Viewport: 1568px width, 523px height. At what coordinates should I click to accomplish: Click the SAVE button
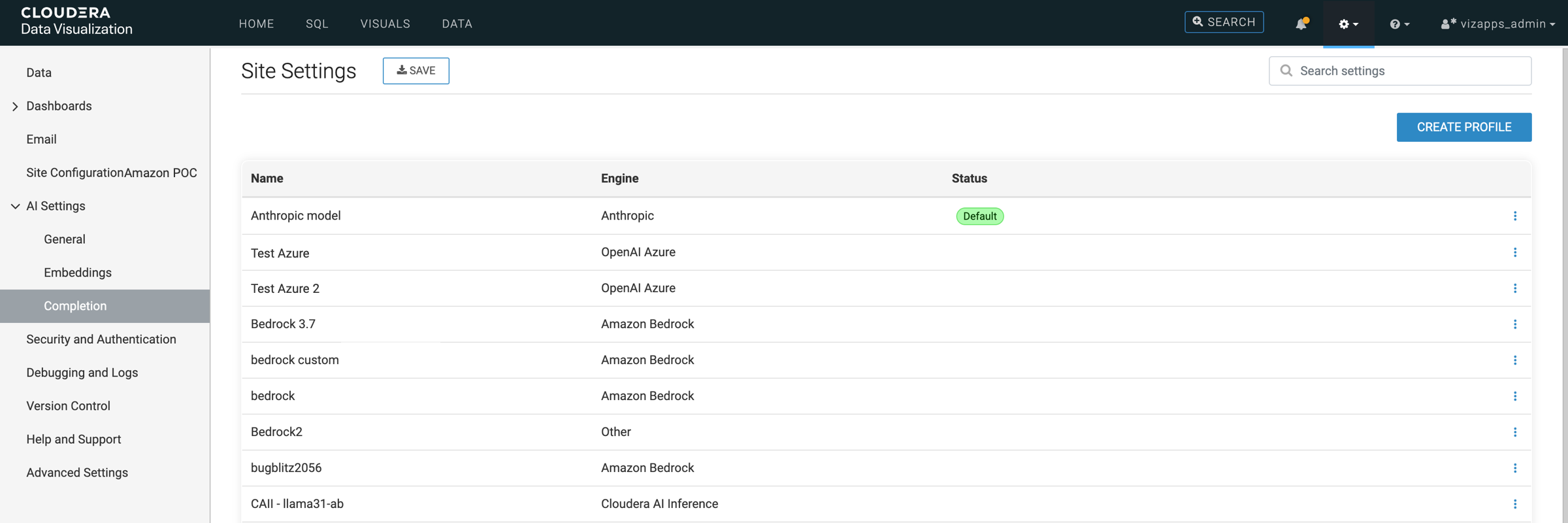point(416,71)
